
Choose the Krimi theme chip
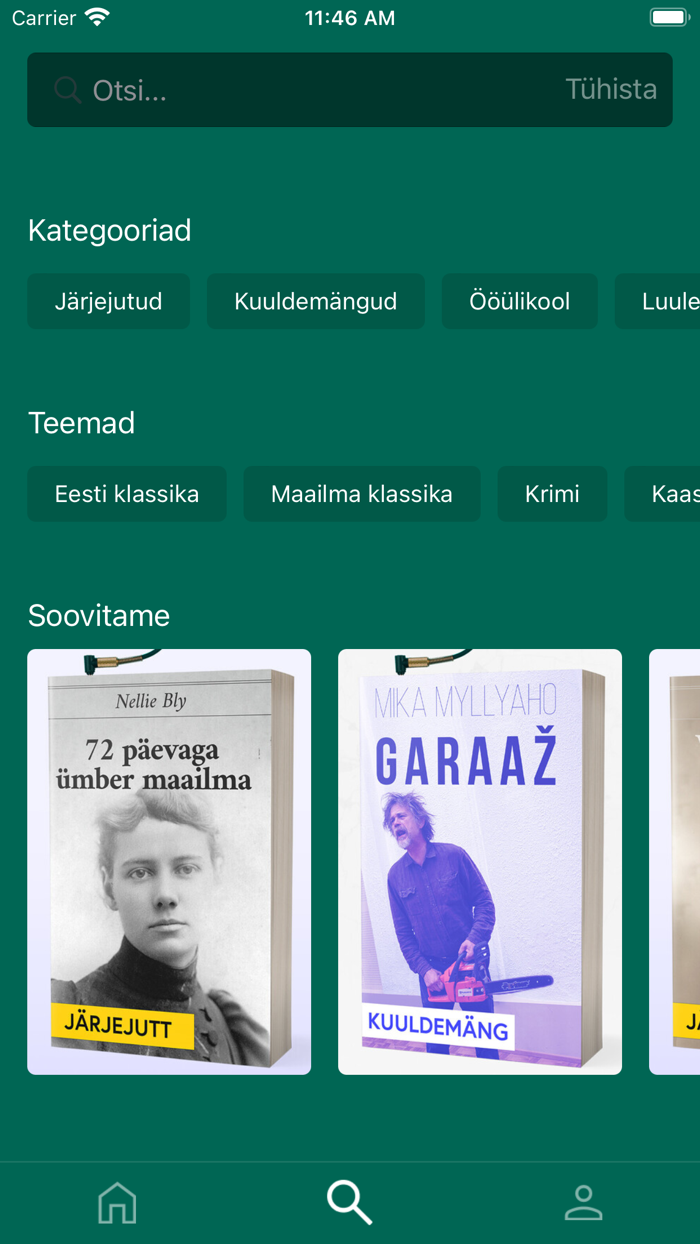coord(553,494)
